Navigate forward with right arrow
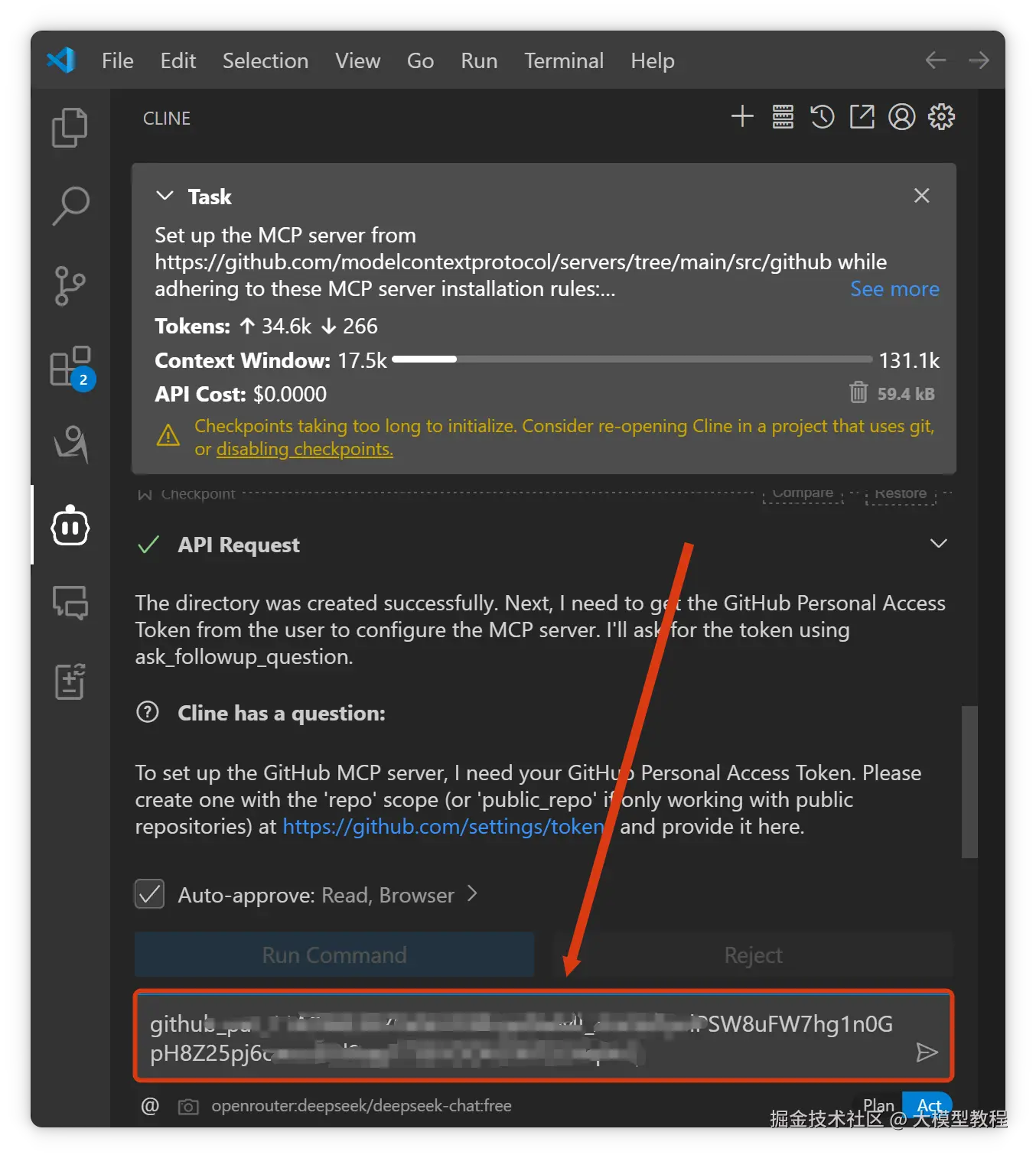The height and width of the screenshot is (1158, 1036). click(x=979, y=60)
